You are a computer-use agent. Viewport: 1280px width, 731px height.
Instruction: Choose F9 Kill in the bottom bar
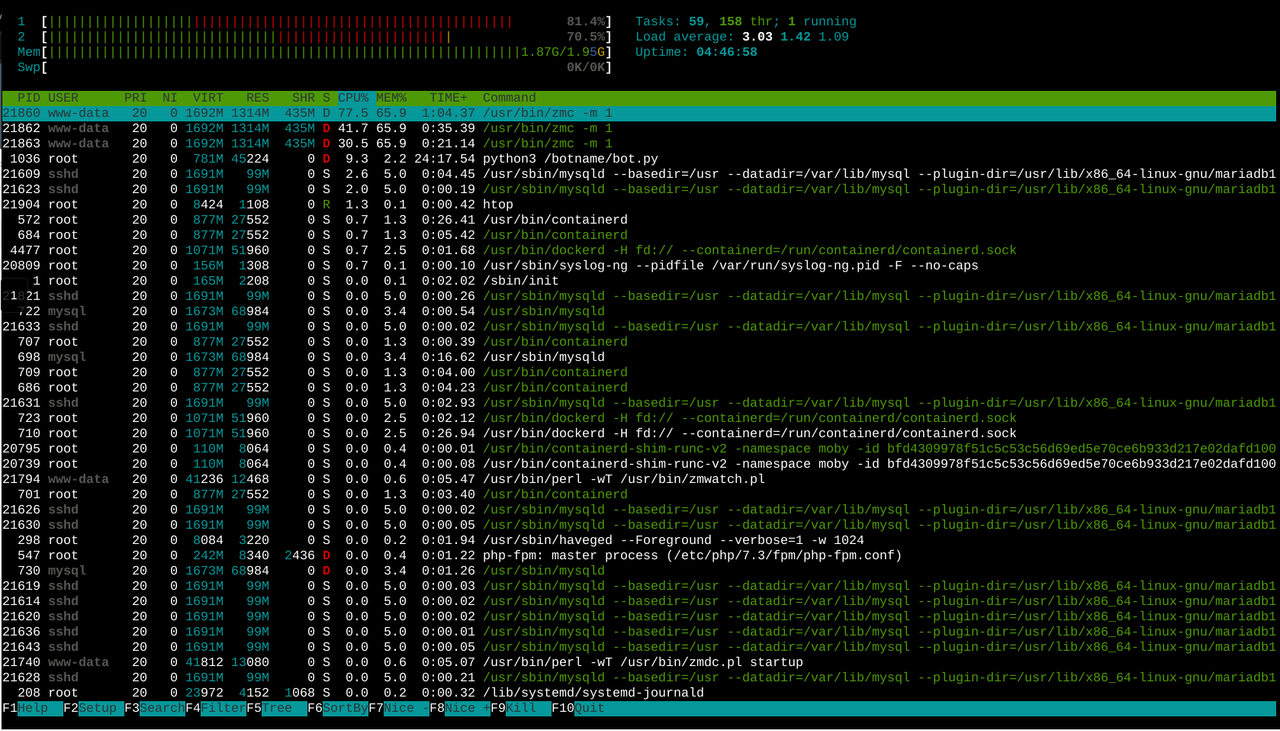(521, 708)
